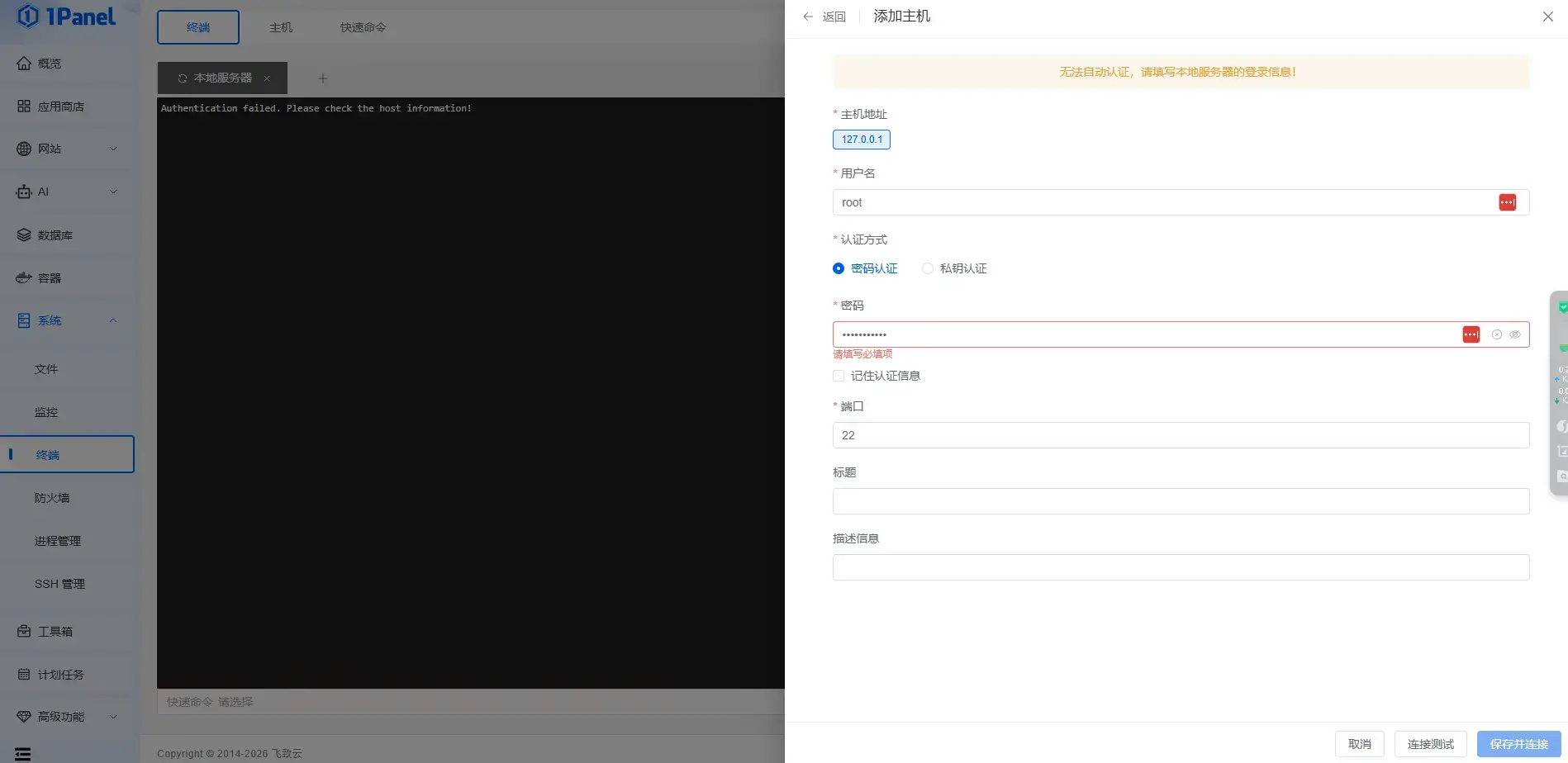Collapse sidebar with the bottom menu icon
Viewport: 1568px width, 763px height.
tap(23, 753)
